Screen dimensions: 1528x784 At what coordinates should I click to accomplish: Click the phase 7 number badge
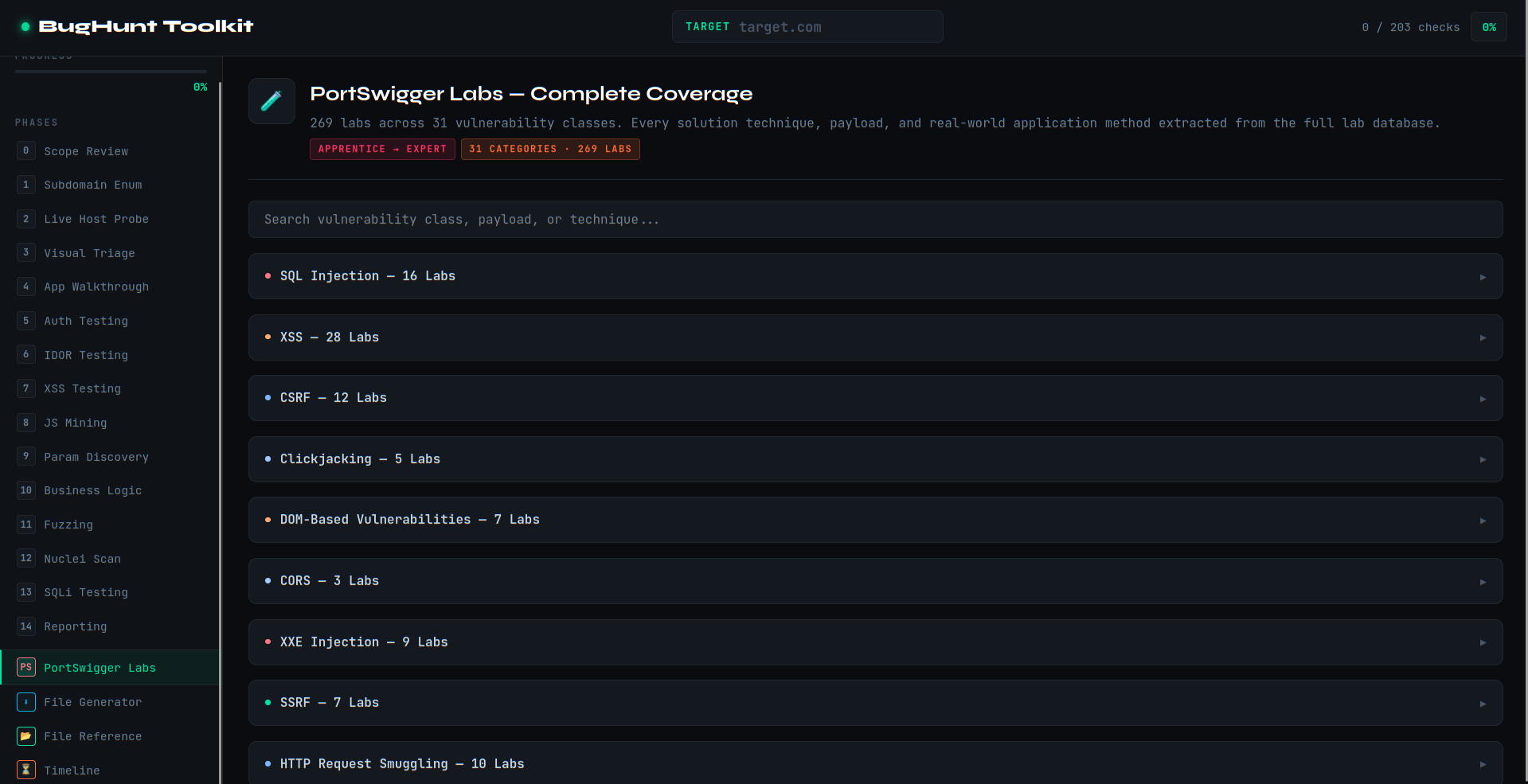click(x=26, y=388)
